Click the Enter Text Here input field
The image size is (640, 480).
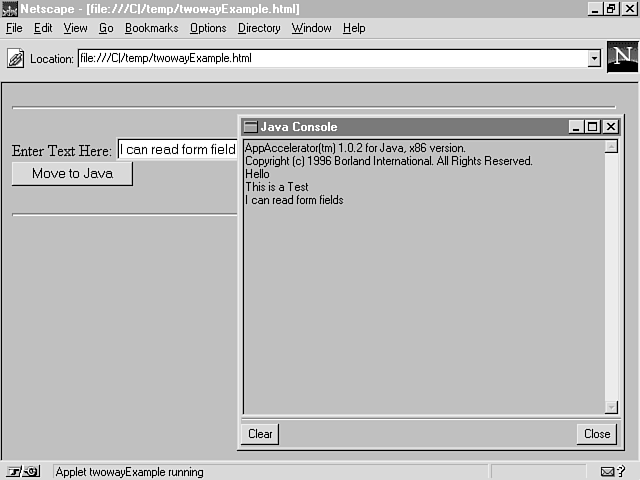coord(177,150)
